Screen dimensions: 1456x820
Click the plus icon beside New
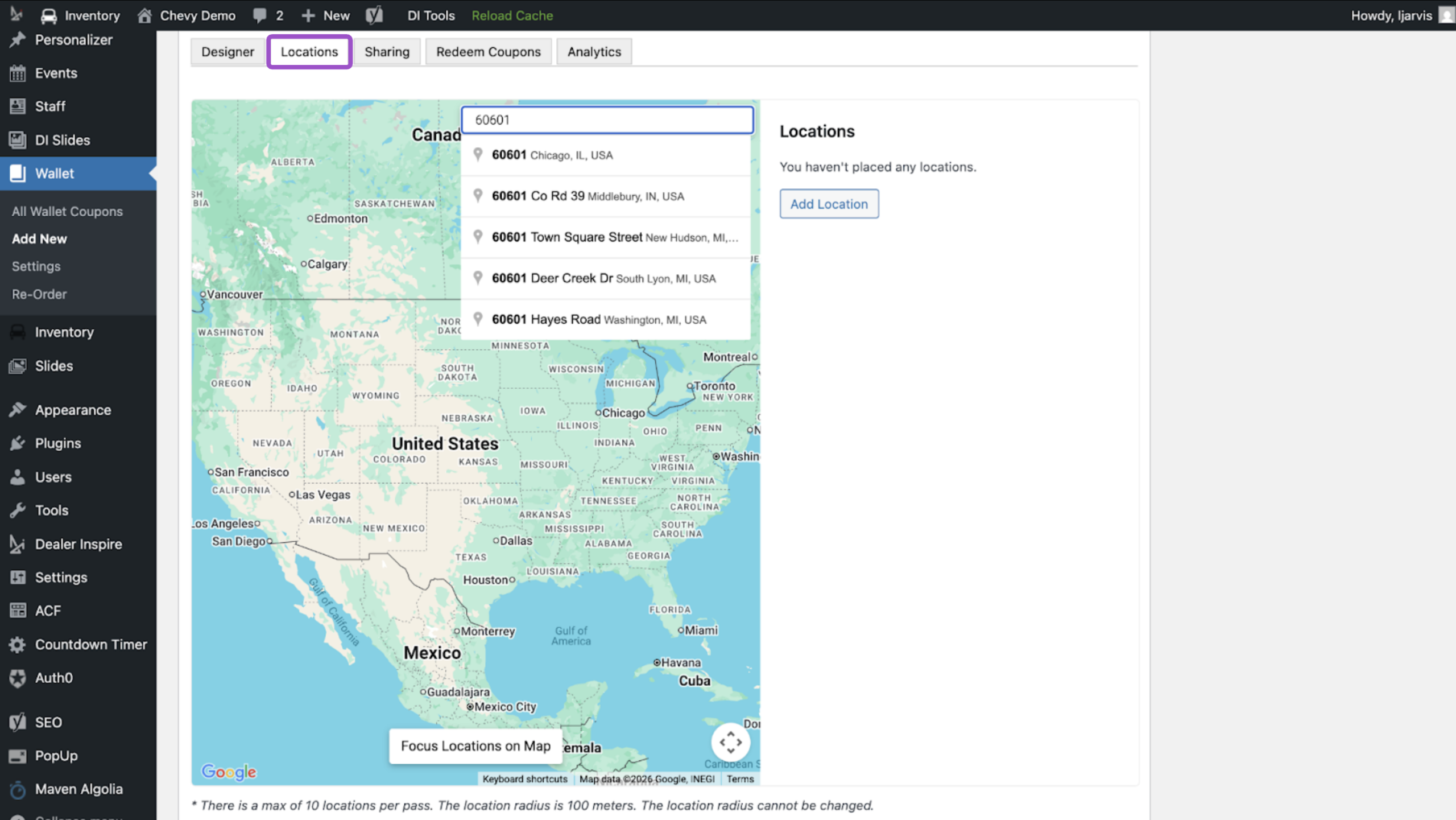(x=308, y=16)
